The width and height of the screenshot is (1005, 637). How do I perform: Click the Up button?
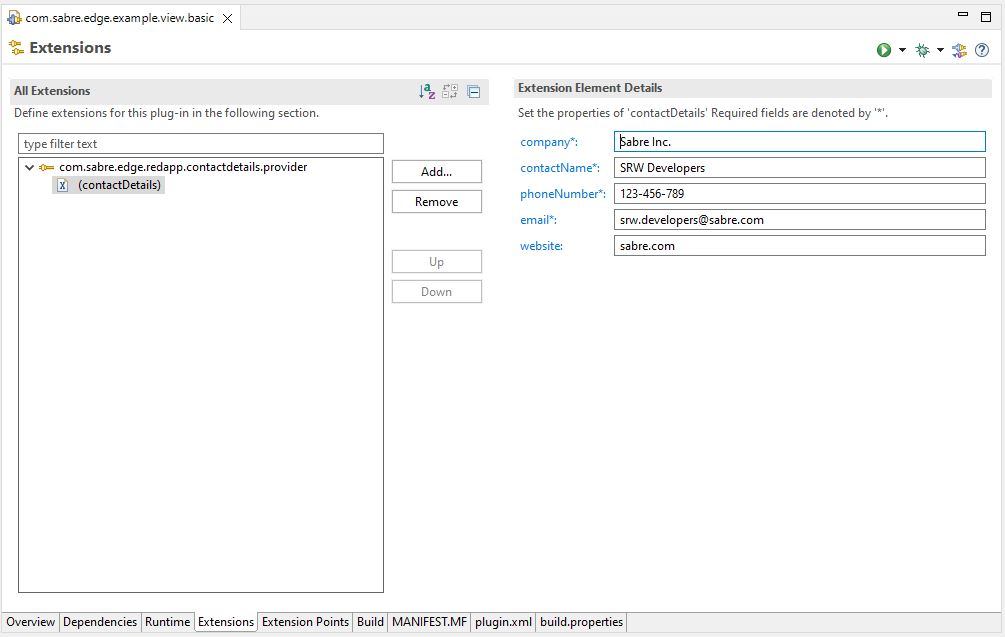pos(436,261)
